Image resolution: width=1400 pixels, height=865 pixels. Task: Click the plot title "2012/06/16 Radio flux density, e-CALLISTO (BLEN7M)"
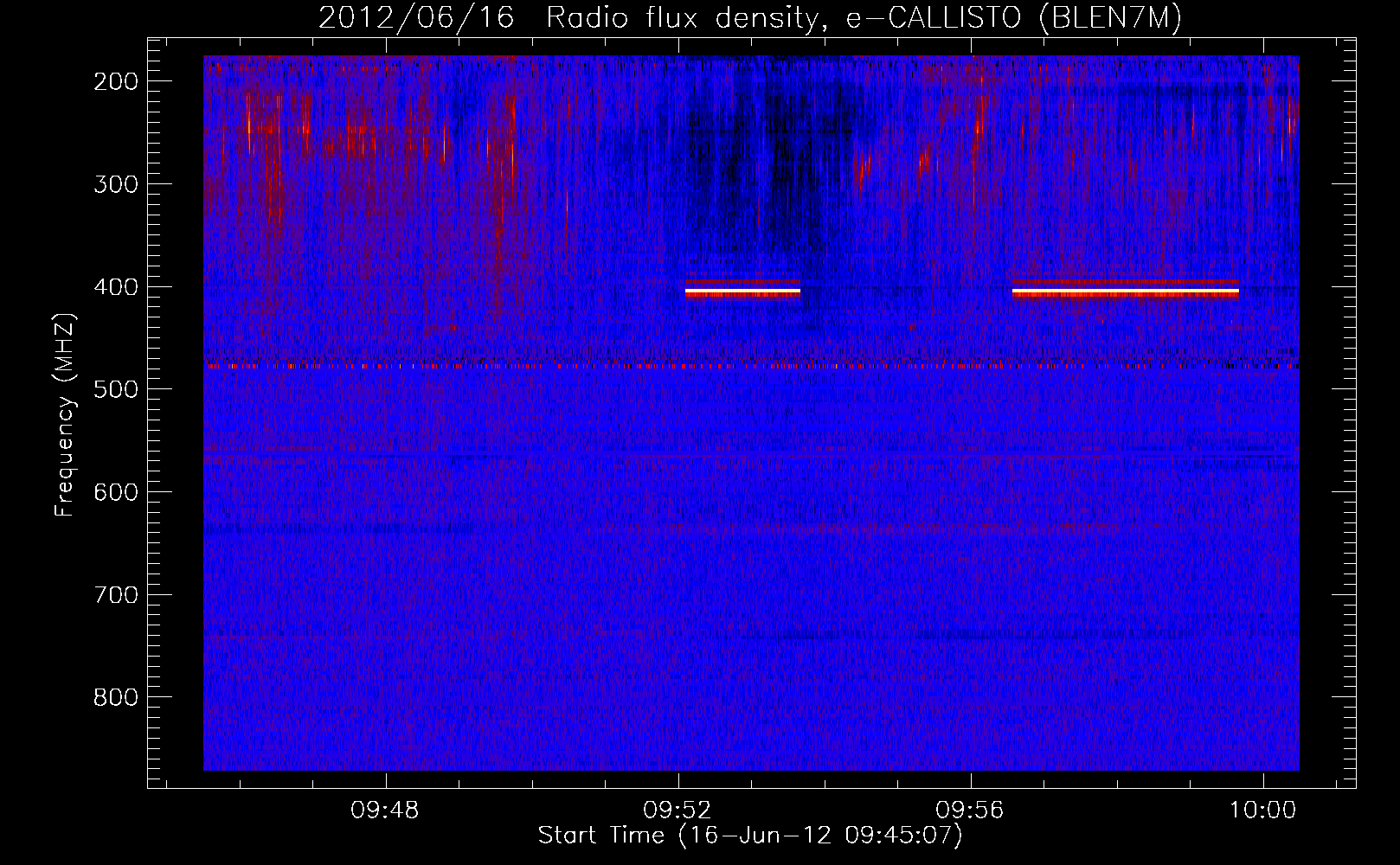pos(750,18)
